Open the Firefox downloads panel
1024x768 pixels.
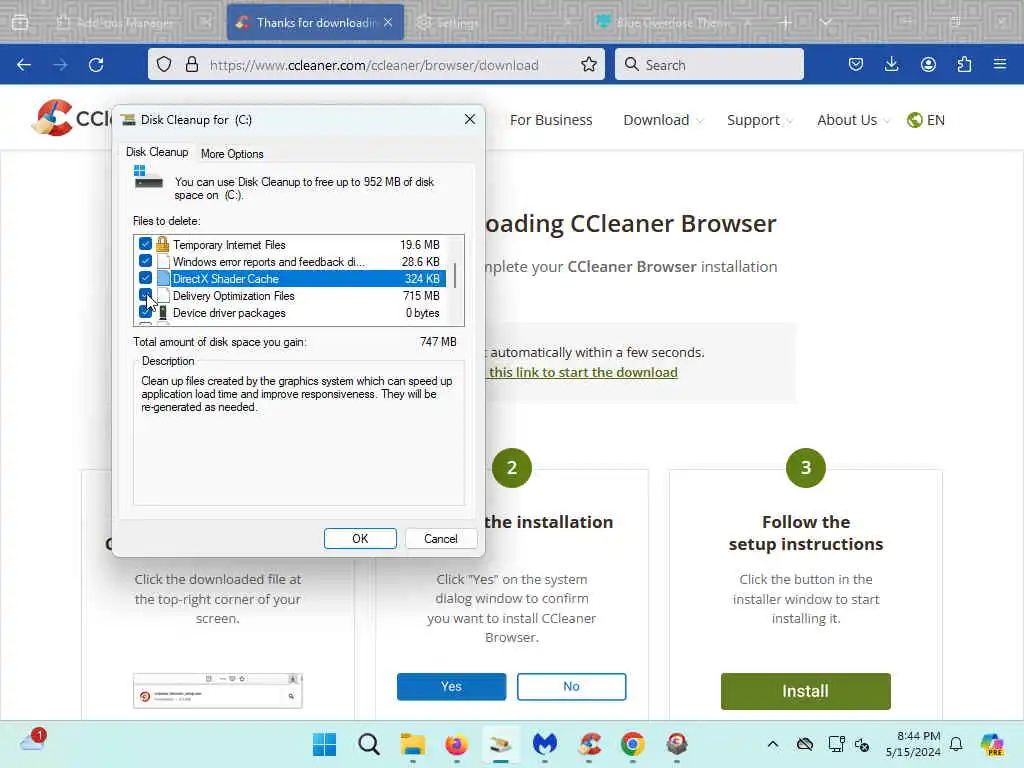[x=891, y=65]
